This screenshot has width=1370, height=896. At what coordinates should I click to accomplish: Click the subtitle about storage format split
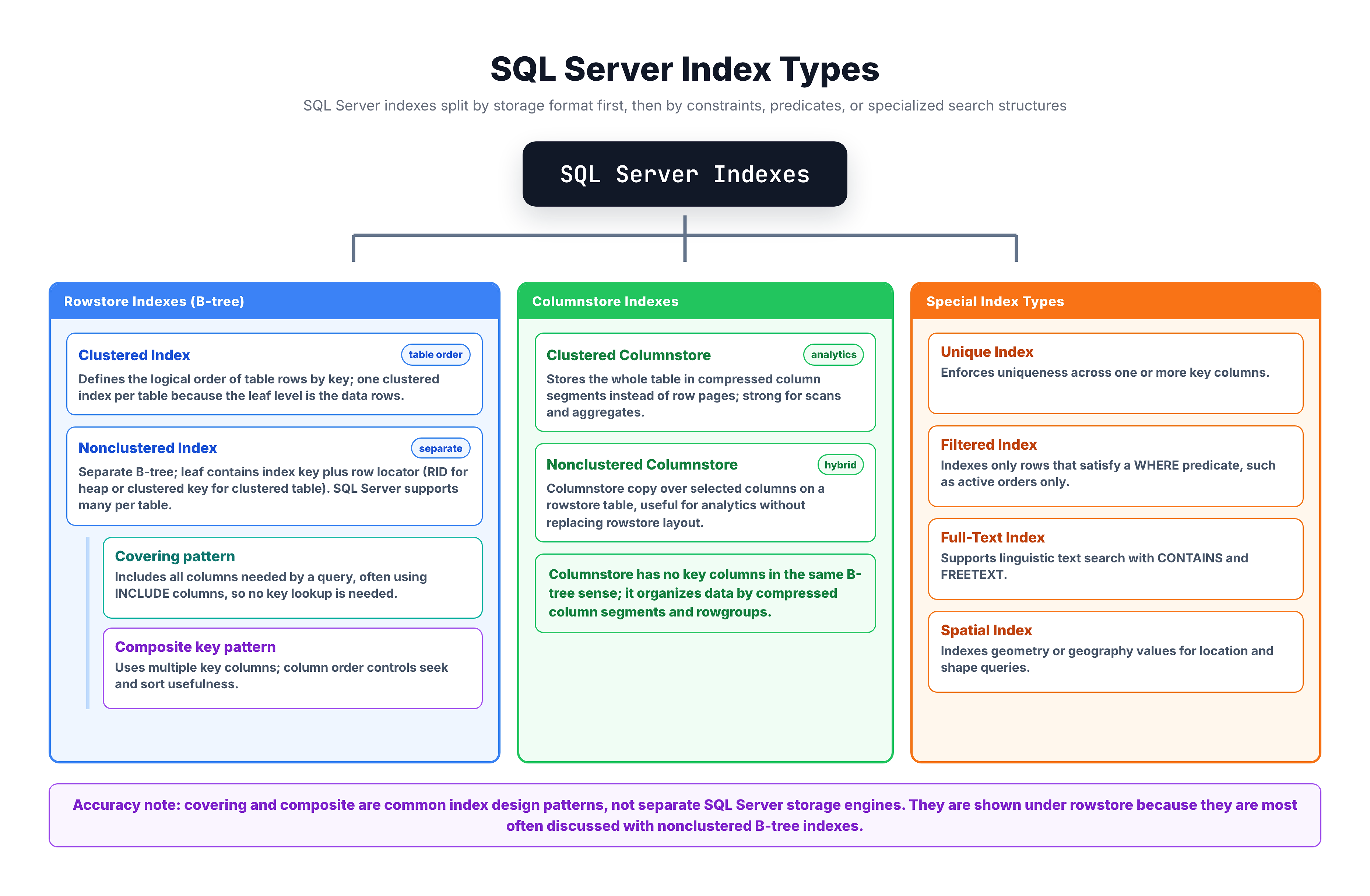[684, 105]
